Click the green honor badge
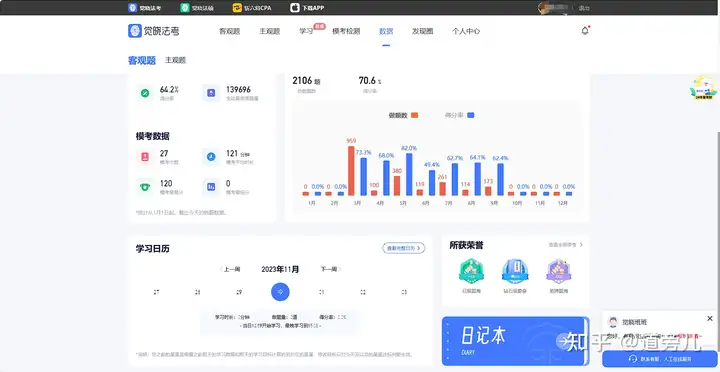Image resolution: width=720 pixels, height=372 pixels. (x=472, y=271)
